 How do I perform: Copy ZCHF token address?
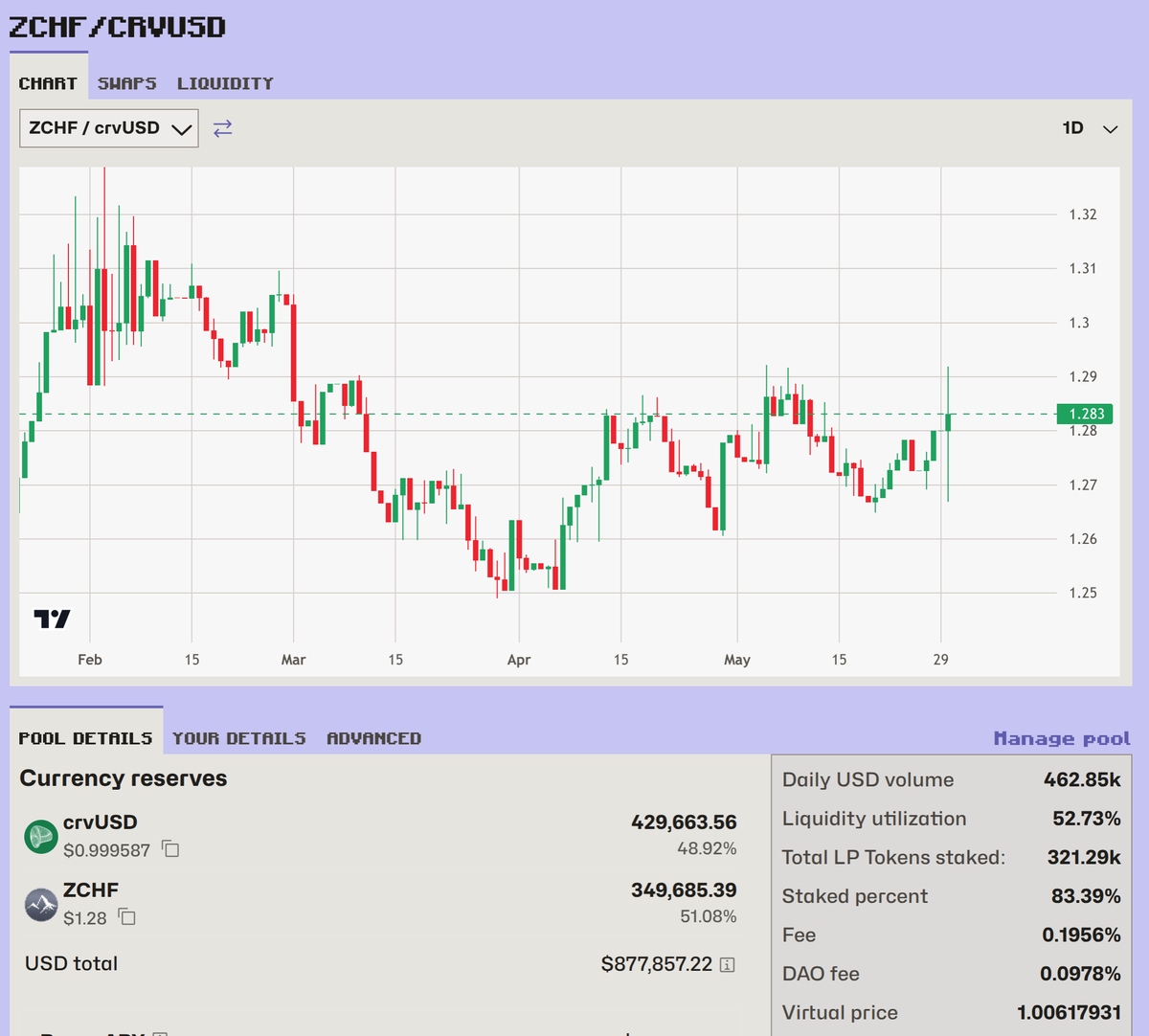pyautogui.click(x=126, y=917)
